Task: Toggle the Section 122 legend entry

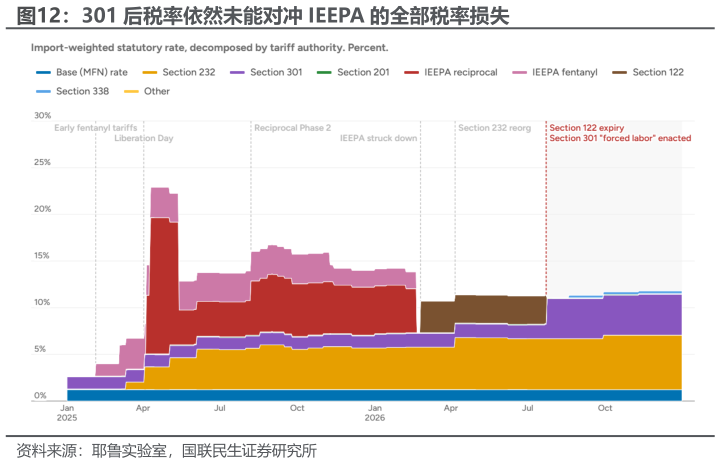Action: point(648,72)
